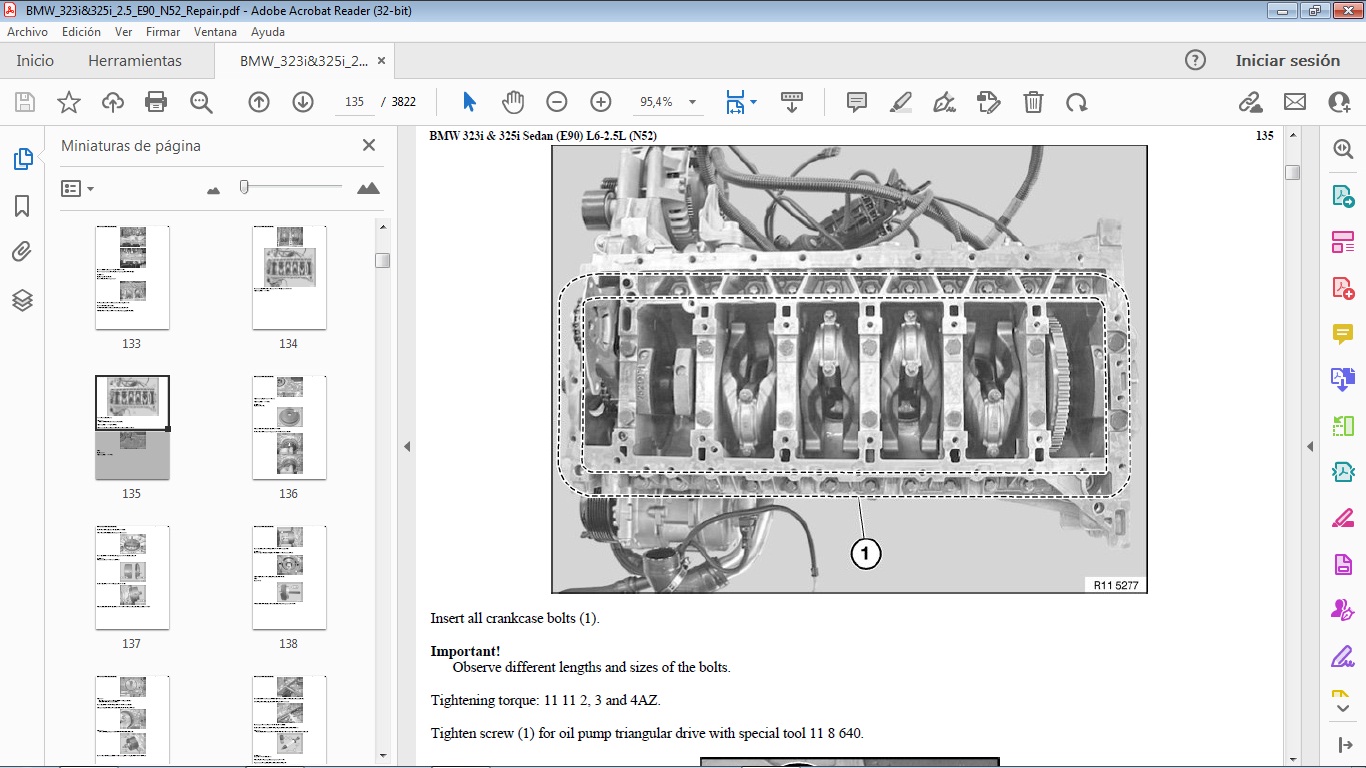Collapse the right tools pane arrow
Image resolution: width=1366 pixels, height=768 pixels.
tap(1310, 446)
